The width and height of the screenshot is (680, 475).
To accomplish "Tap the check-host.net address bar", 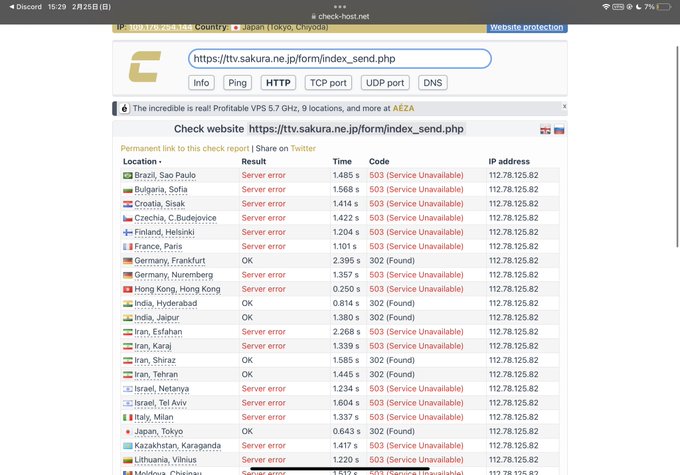I will point(340,16).
